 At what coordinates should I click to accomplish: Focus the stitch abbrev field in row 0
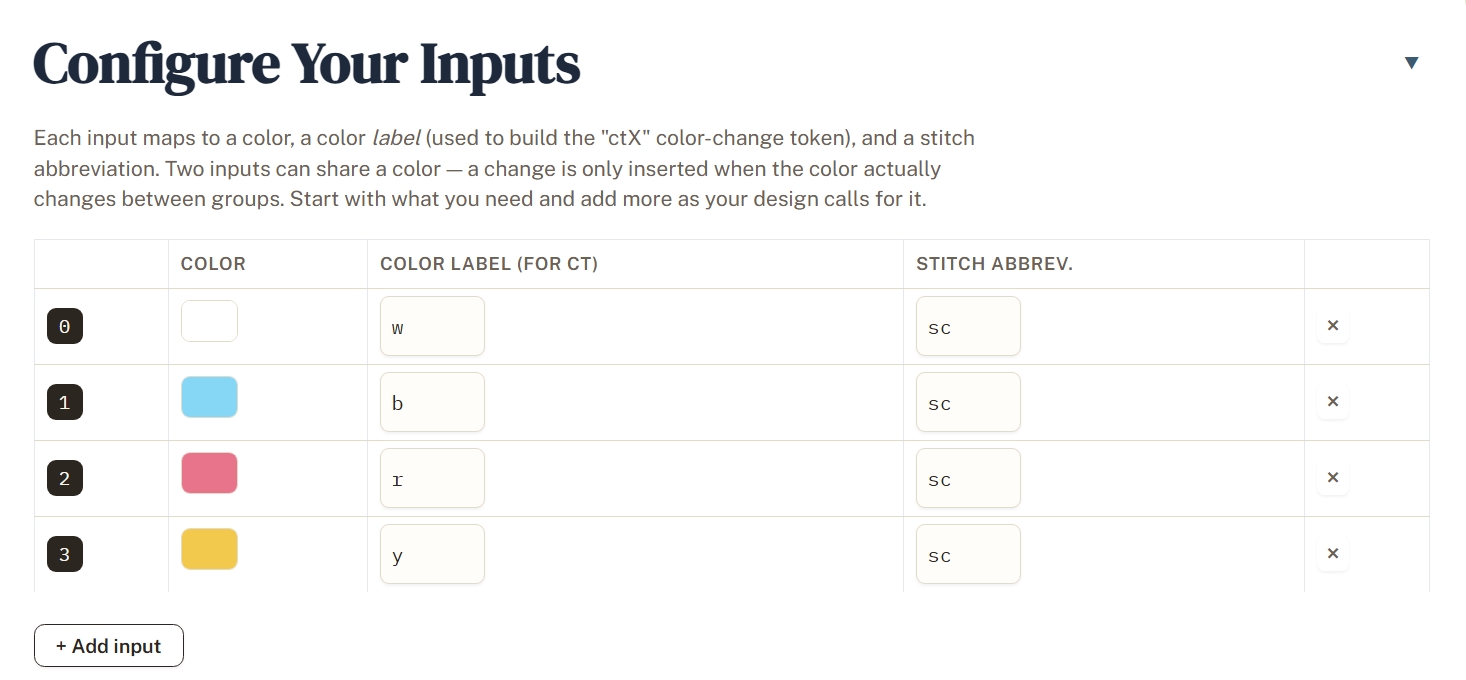[x=968, y=326]
